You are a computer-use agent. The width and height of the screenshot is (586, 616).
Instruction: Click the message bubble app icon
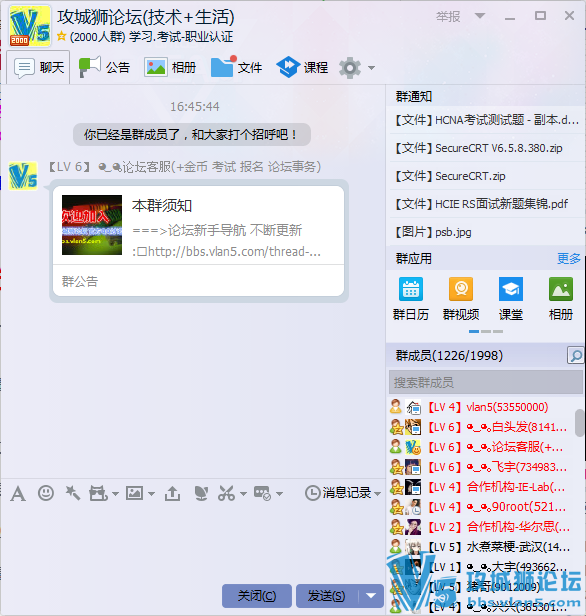tap(262, 493)
